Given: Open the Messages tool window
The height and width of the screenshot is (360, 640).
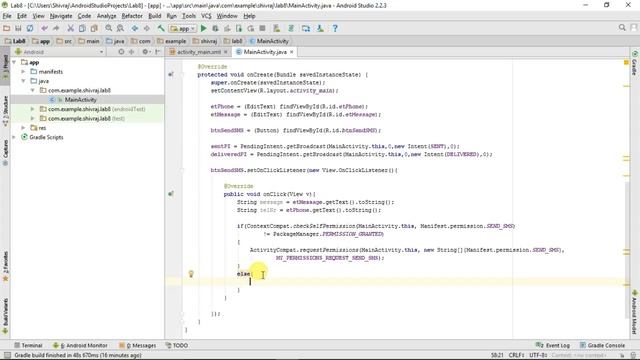Looking at the screenshot, I should click(138, 345).
